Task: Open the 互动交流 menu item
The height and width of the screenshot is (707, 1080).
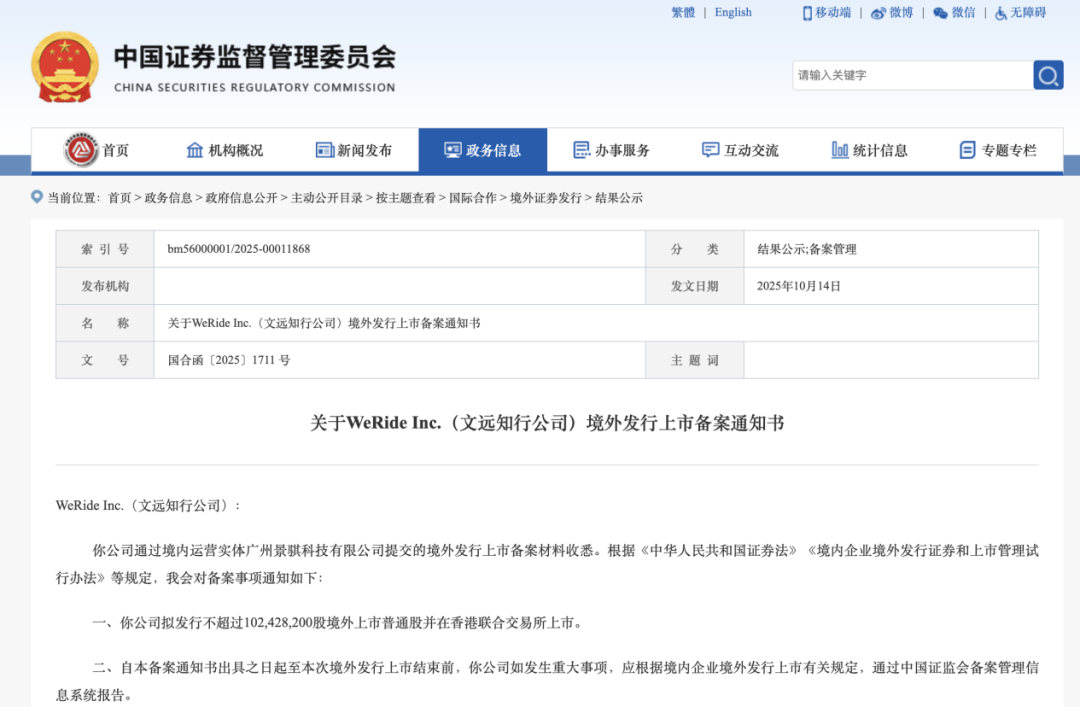Action: pyautogui.click(x=740, y=150)
